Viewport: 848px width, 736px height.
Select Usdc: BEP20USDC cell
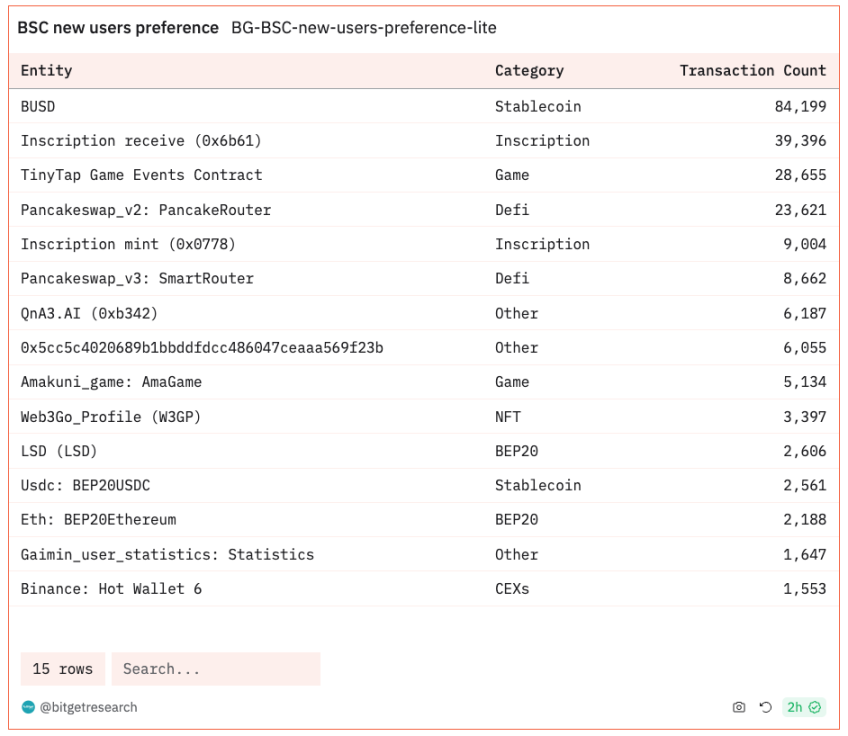[x=85, y=485]
